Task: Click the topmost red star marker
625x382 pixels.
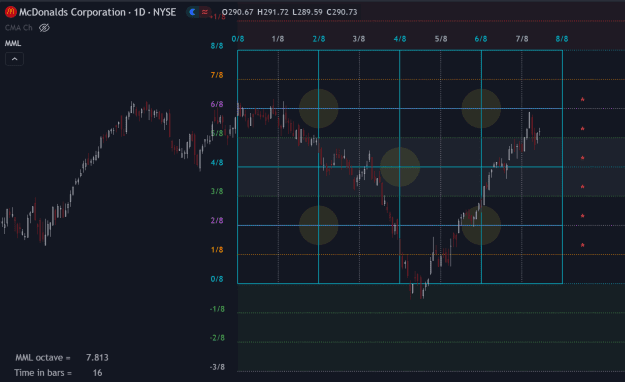Action: (x=582, y=99)
